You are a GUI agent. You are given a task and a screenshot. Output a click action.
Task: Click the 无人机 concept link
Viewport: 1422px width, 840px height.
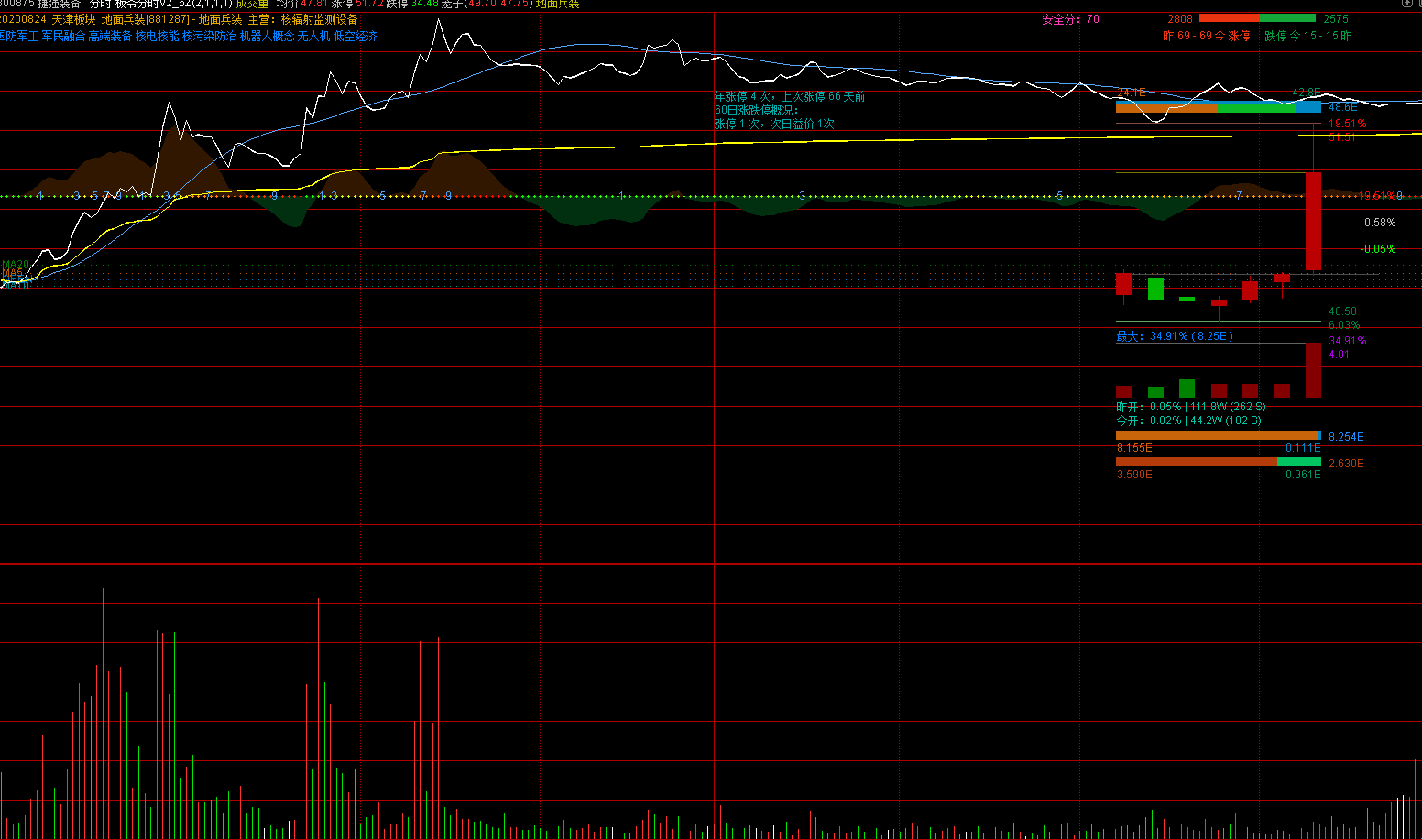coord(313,36)
